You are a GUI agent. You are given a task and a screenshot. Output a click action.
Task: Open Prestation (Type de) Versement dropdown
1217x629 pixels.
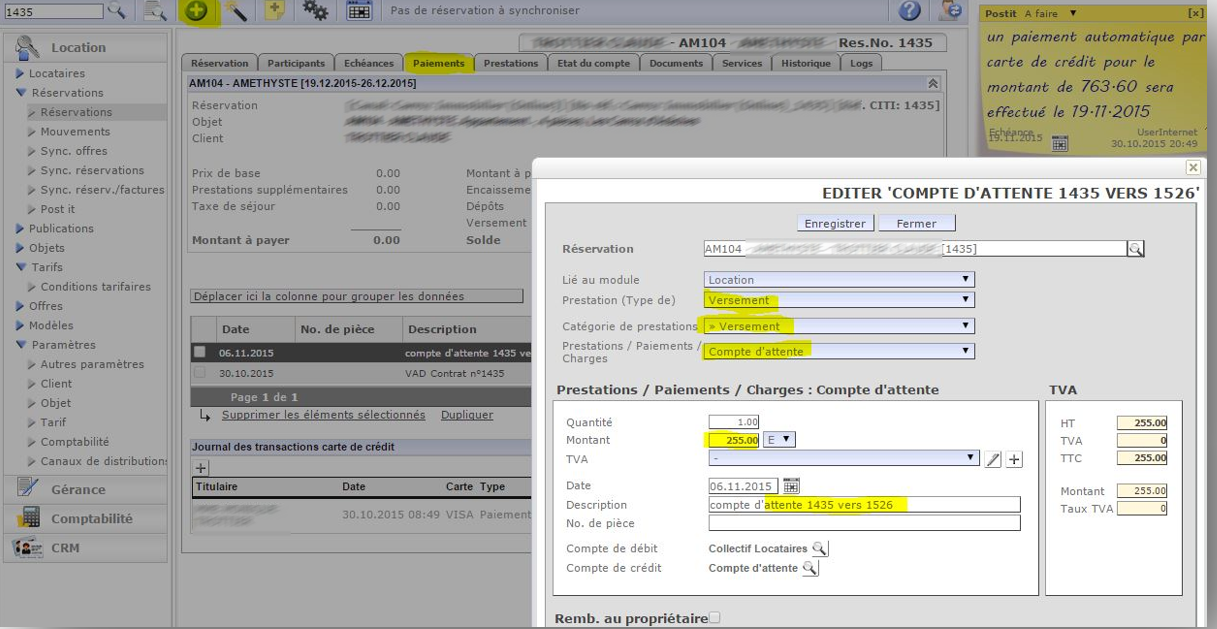838,300
